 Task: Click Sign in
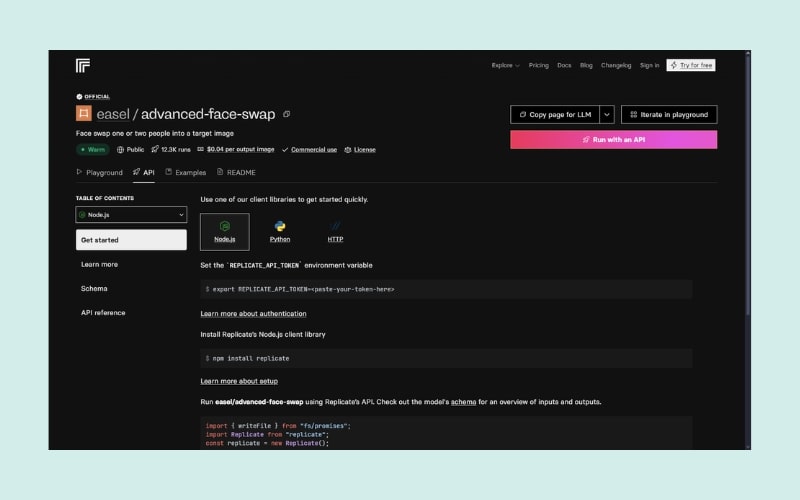coord(649,65)
